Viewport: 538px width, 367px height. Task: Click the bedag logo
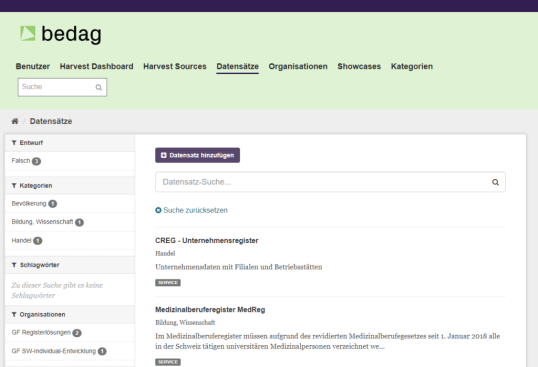[x=61, y=34]
